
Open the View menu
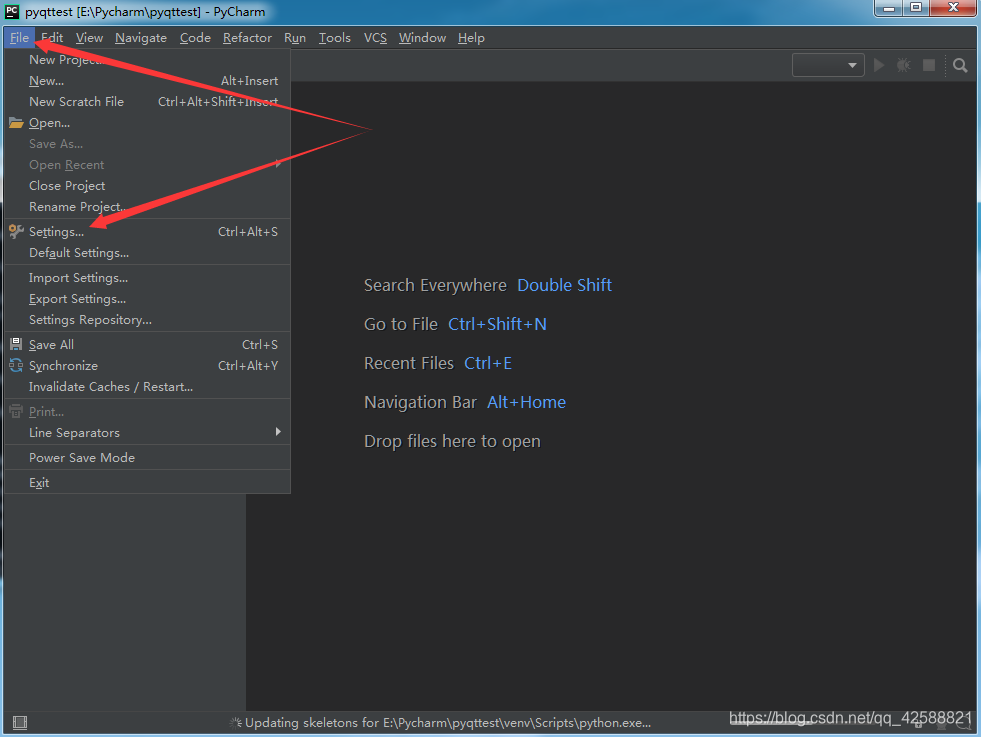coord(89,38)
